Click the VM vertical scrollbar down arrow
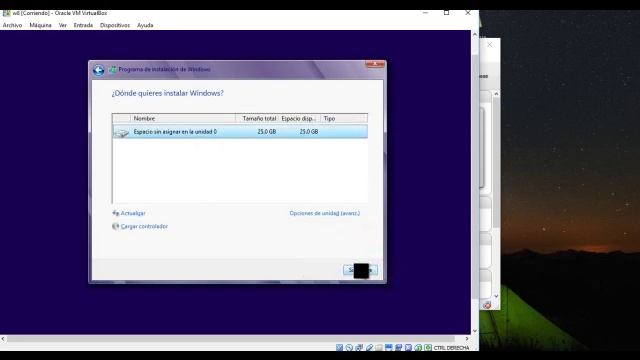The width and height of the screenshot is (640, 360). (x=475, y=331)
